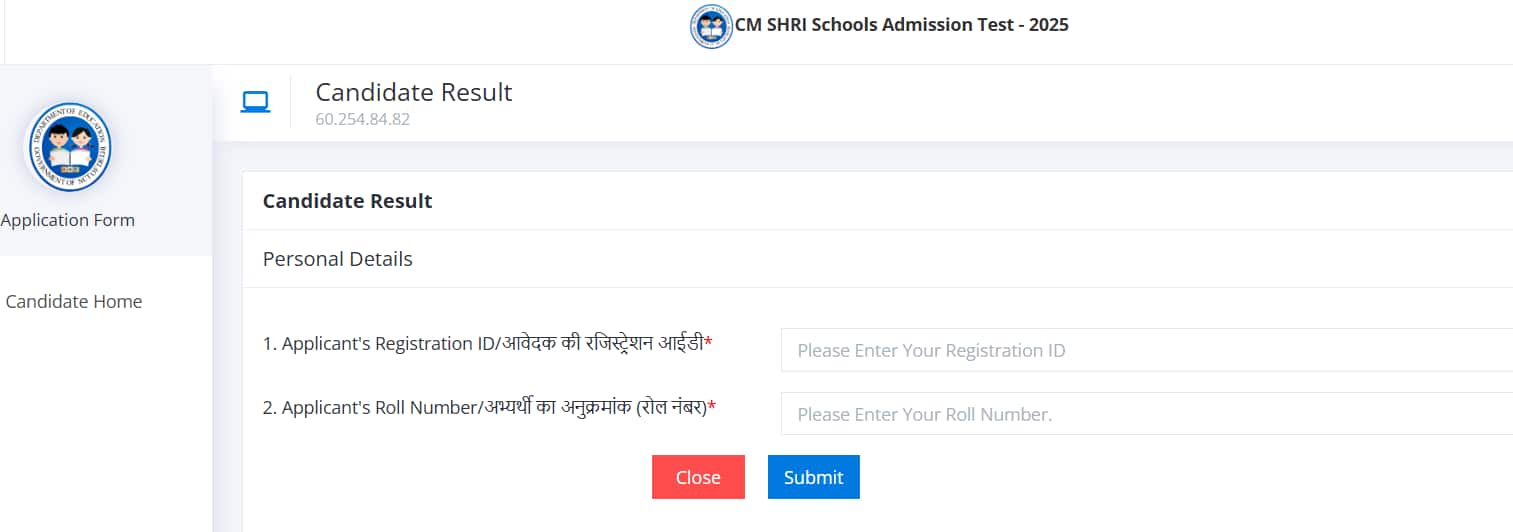Click the laptop icon beside Candidate Result
Screen dimensions: 1513x532
click(255, 102)
